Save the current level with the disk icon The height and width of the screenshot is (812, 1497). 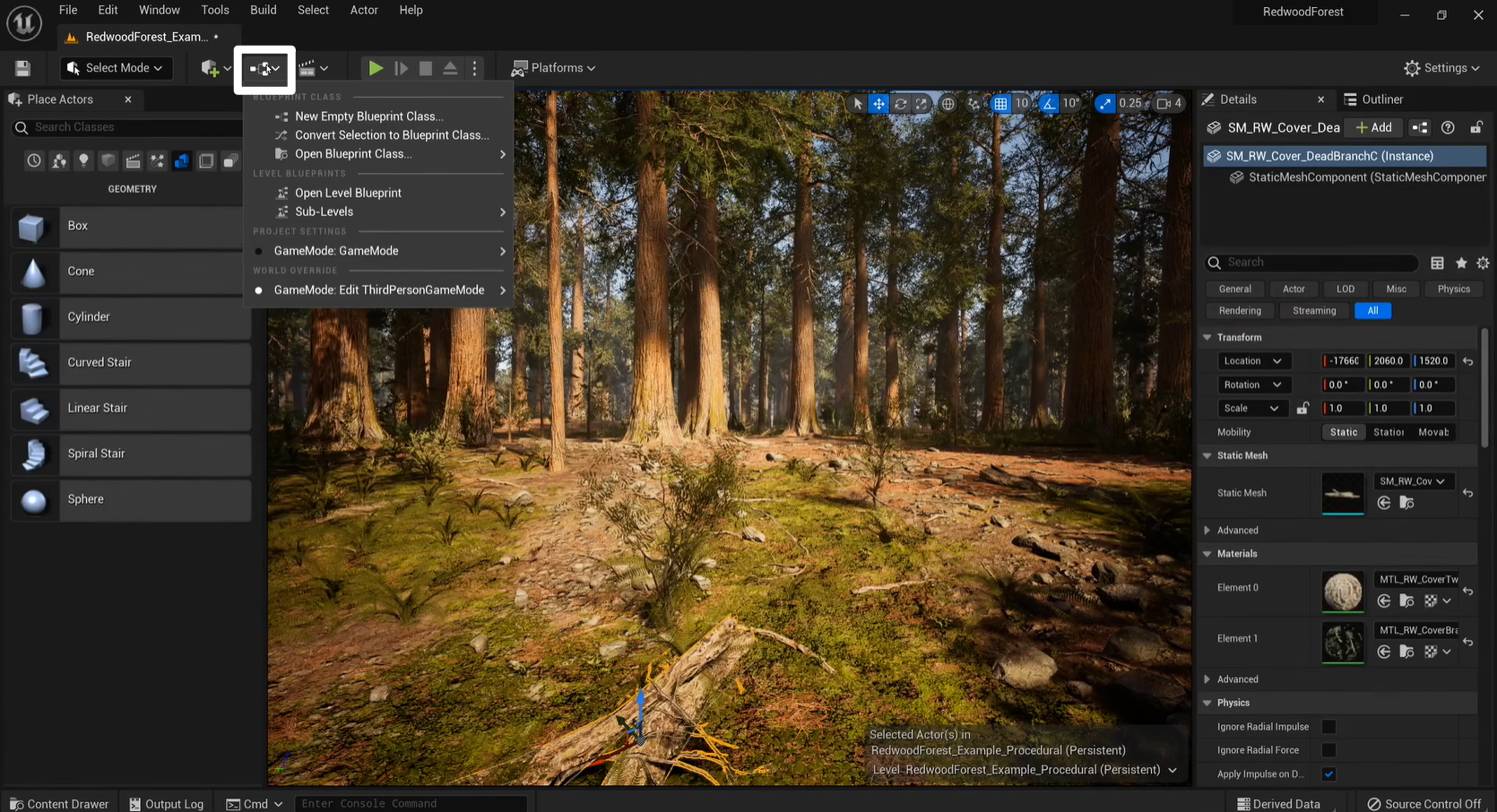point(23,68)
